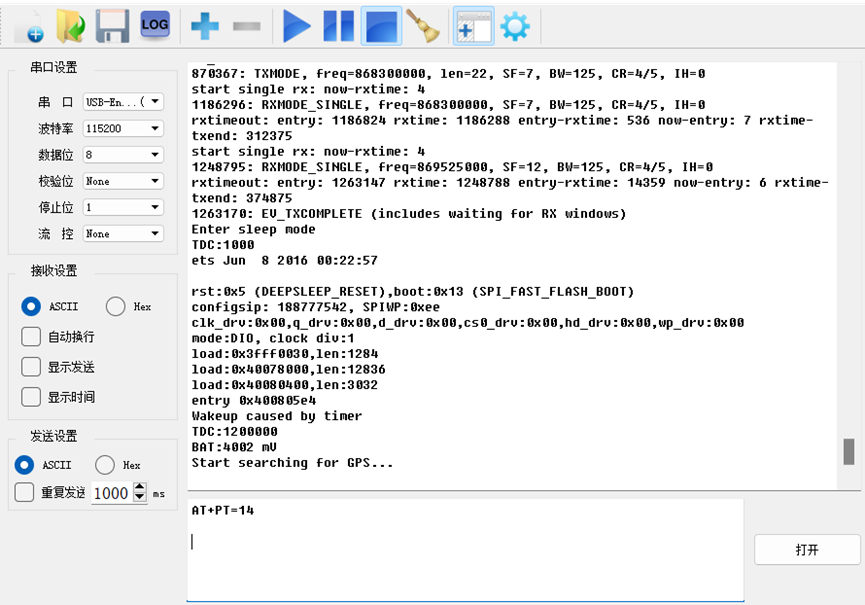Click the 1000 ms resend interval field
This screenshot has height=605, width=865.
(x=113, y=492)
